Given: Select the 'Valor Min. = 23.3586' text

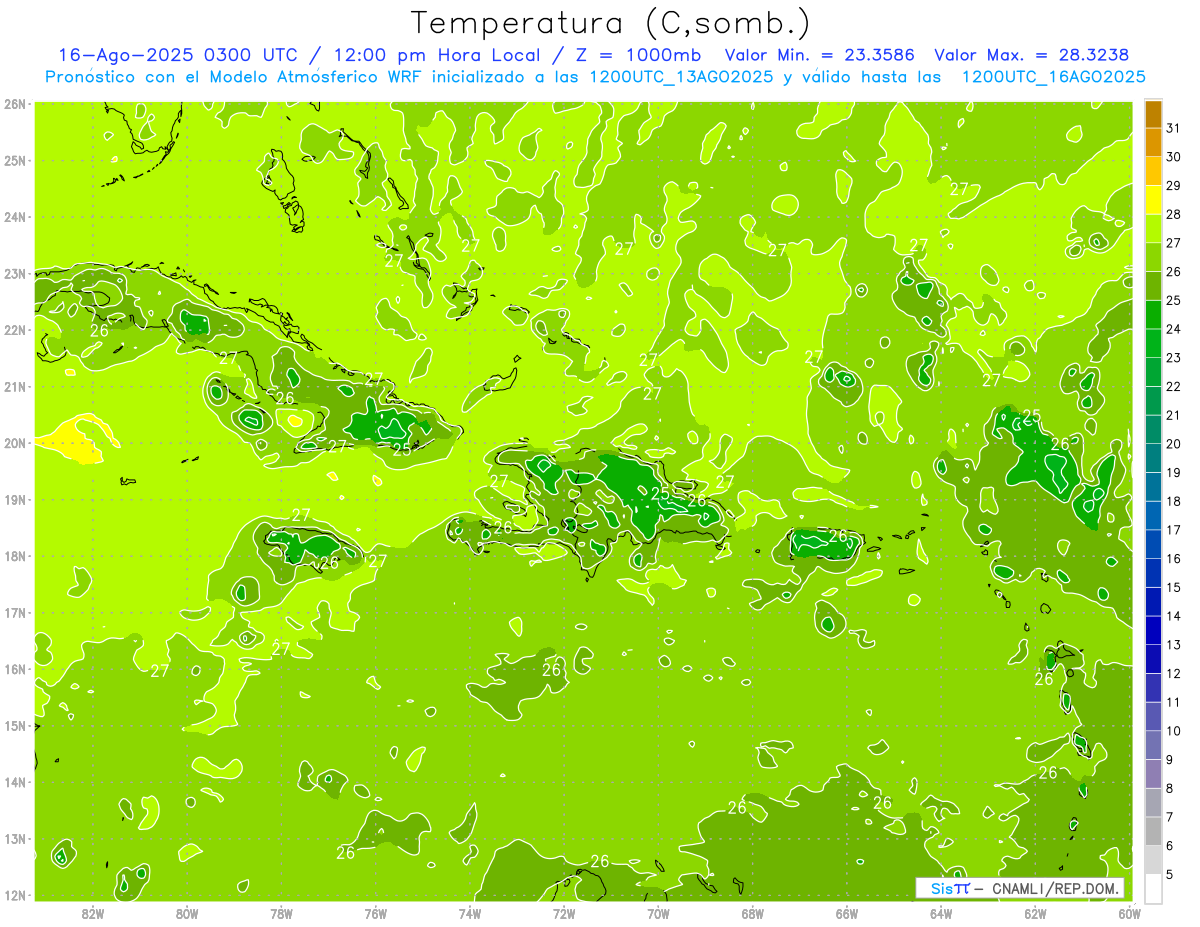Looking at the screenshot, I should pyautogui.click(x=819, y=55).
